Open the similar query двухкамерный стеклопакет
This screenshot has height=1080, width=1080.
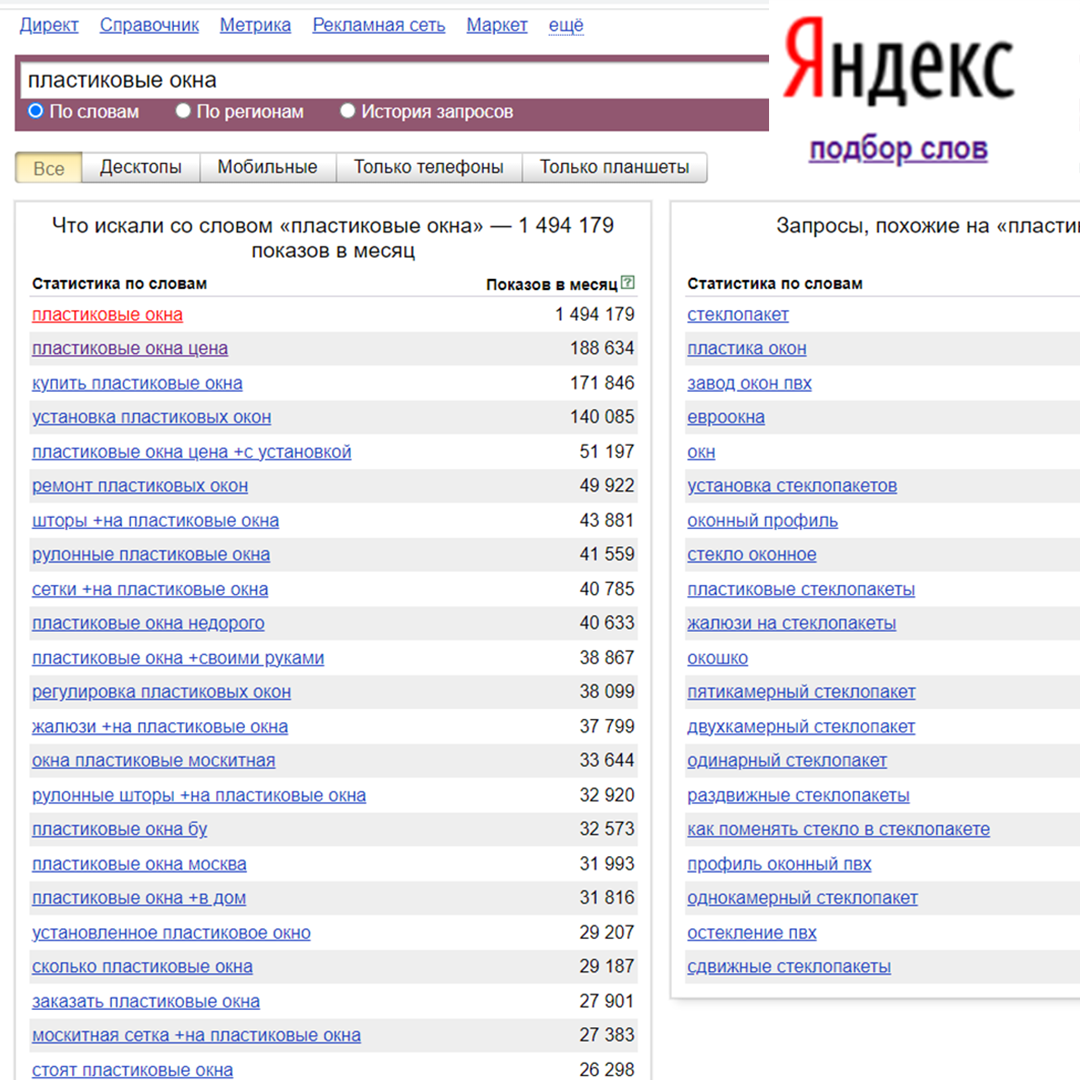[801, 727]
